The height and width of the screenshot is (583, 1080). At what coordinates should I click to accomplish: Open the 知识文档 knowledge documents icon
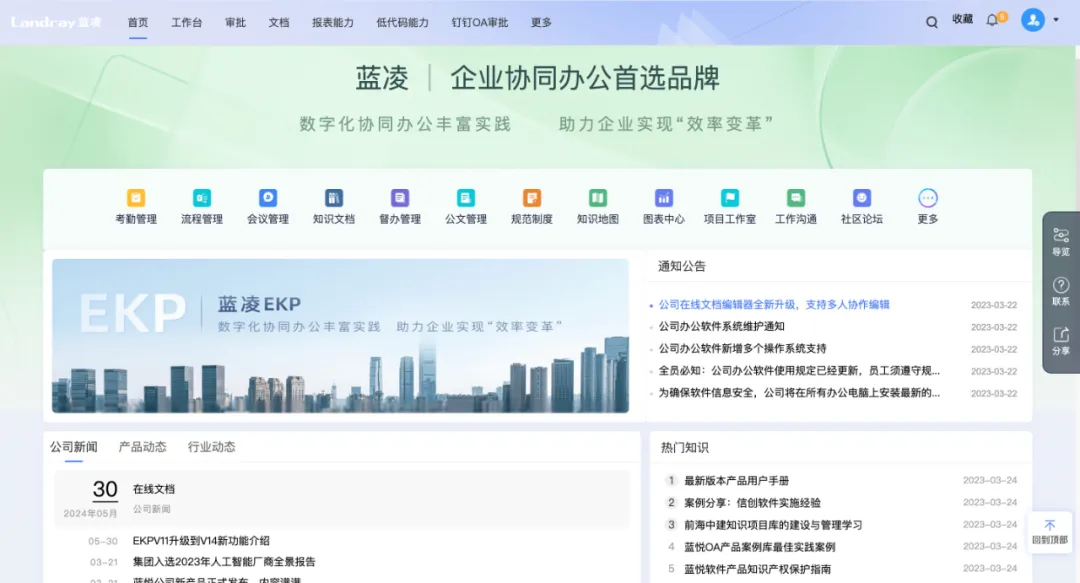pos(334,198)
